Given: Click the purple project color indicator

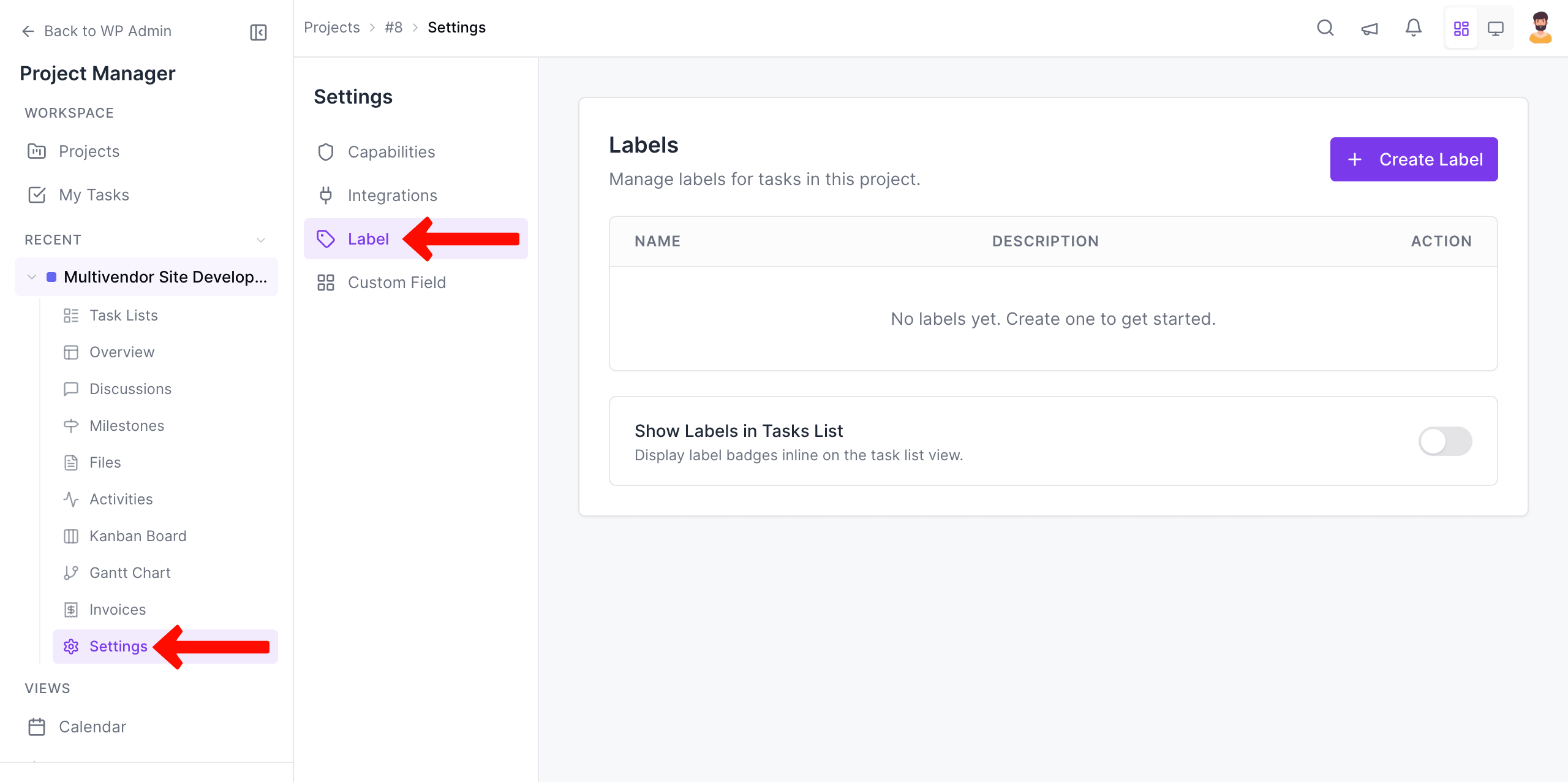Looking at the screenshot, I should pos(52,276).
